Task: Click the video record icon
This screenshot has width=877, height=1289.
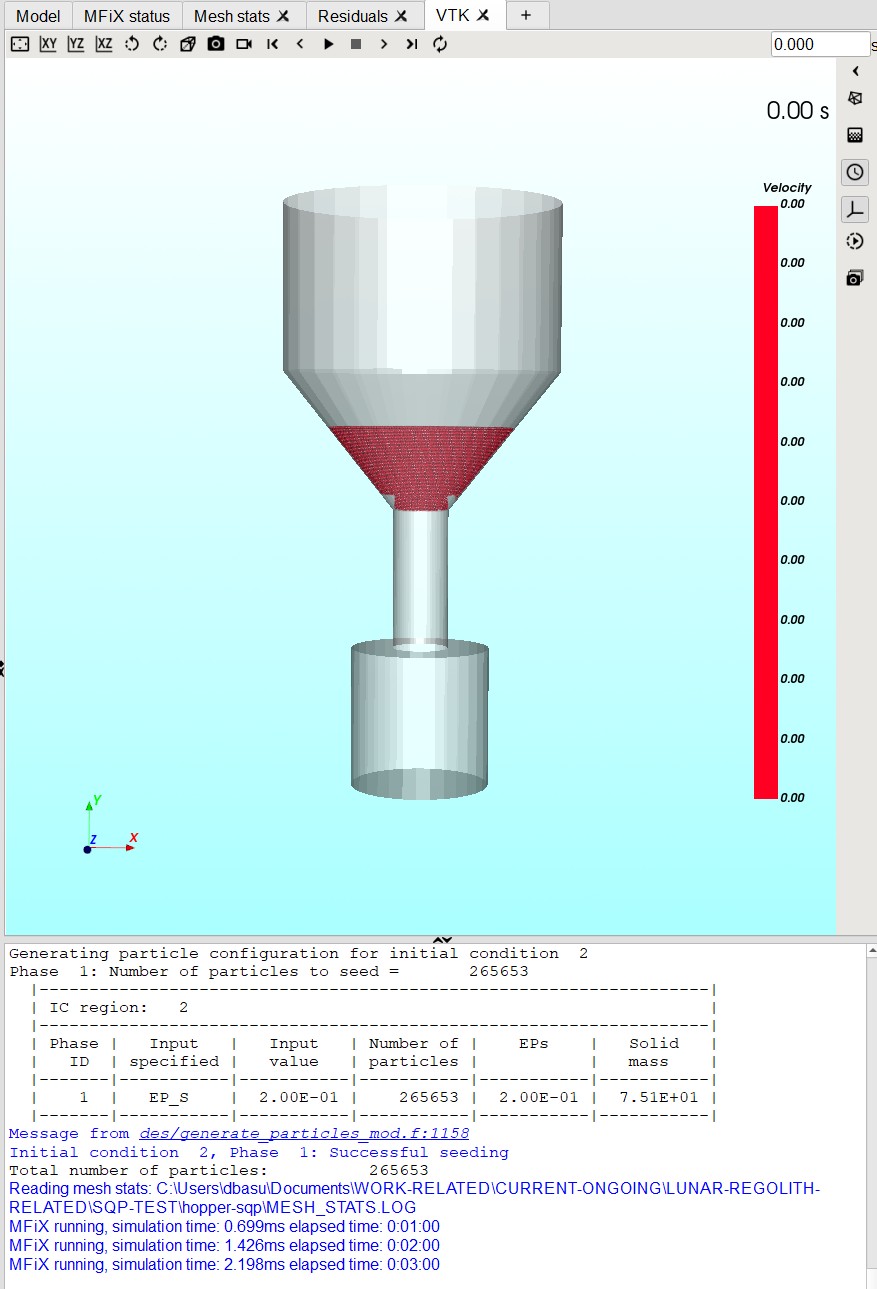Action: coord(244,44)
